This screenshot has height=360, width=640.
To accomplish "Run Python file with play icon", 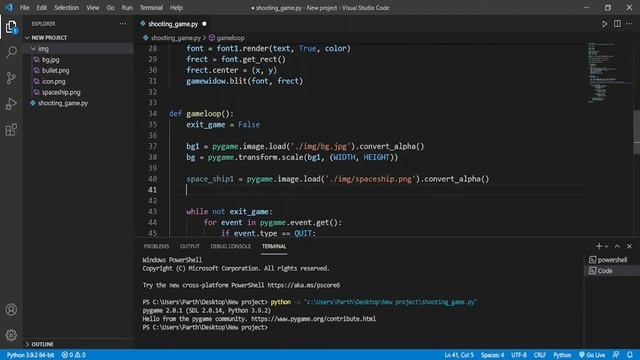I will (604, 24).
